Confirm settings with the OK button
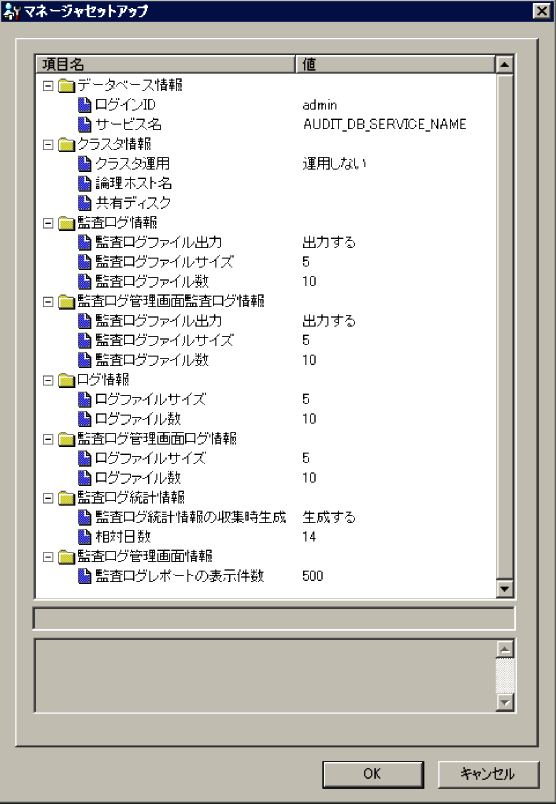The image size is (556, 804). pyautogui.click(x=373, y=774)
